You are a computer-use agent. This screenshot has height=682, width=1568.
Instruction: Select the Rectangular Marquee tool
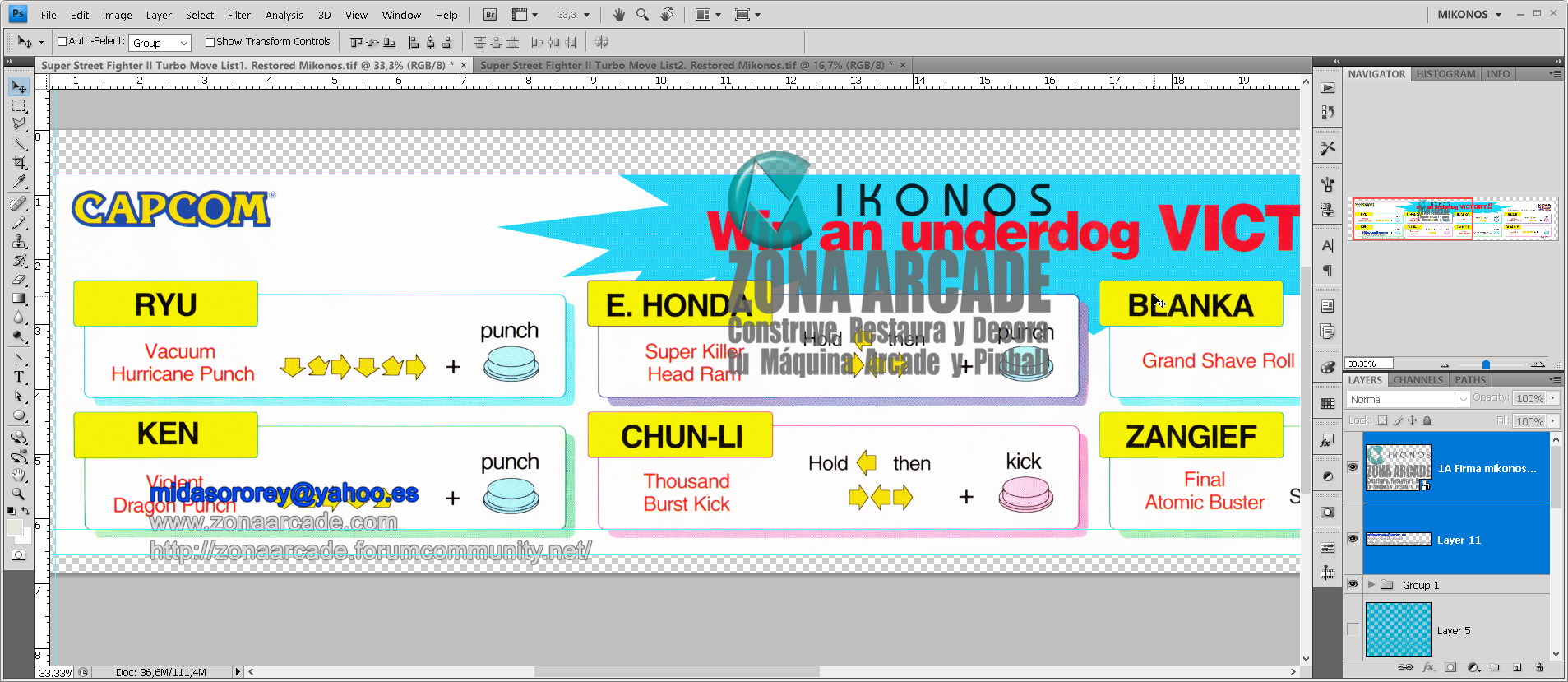point(19,106)
